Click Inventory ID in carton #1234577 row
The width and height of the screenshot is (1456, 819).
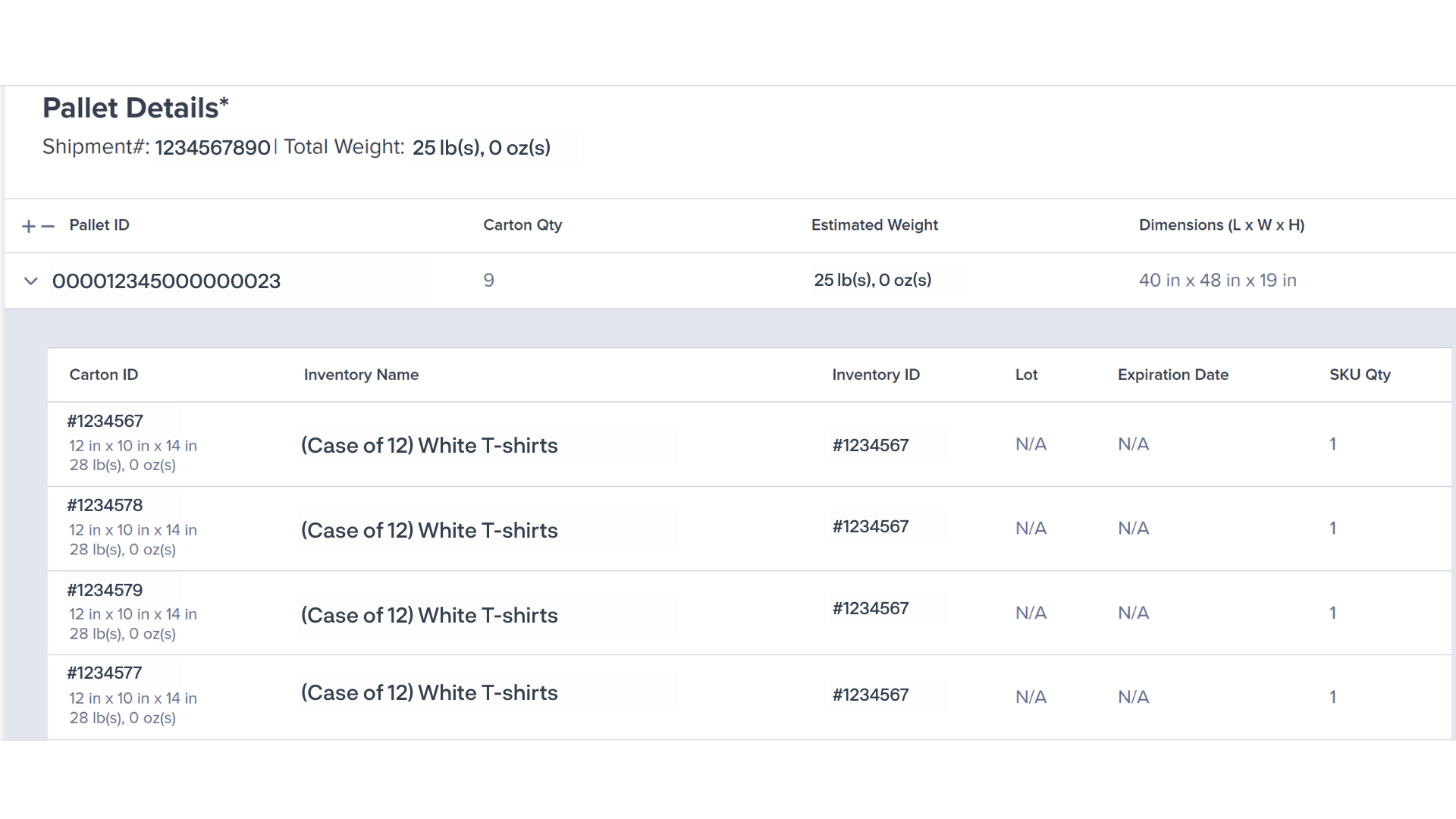point(871,695)
